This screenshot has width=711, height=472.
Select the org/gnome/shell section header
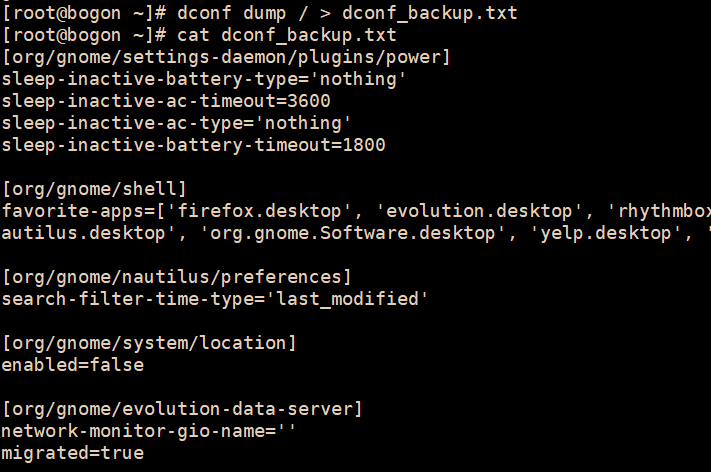tap(94, 189)
